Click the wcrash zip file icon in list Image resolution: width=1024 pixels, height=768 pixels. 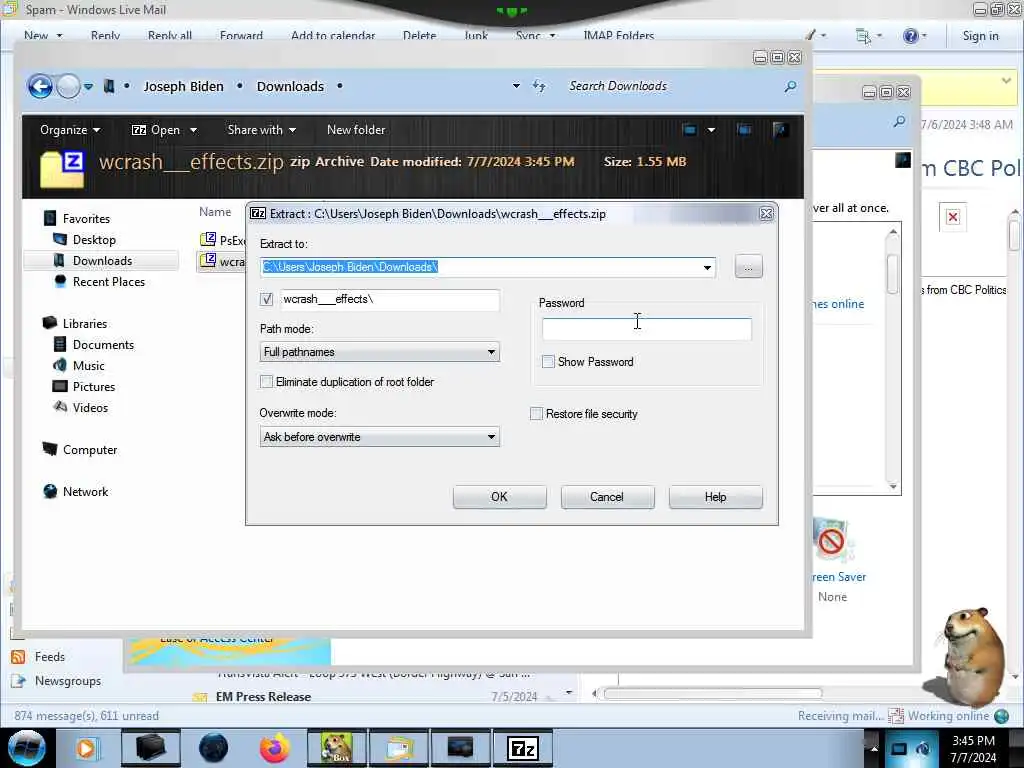click(x=208, y=261)
